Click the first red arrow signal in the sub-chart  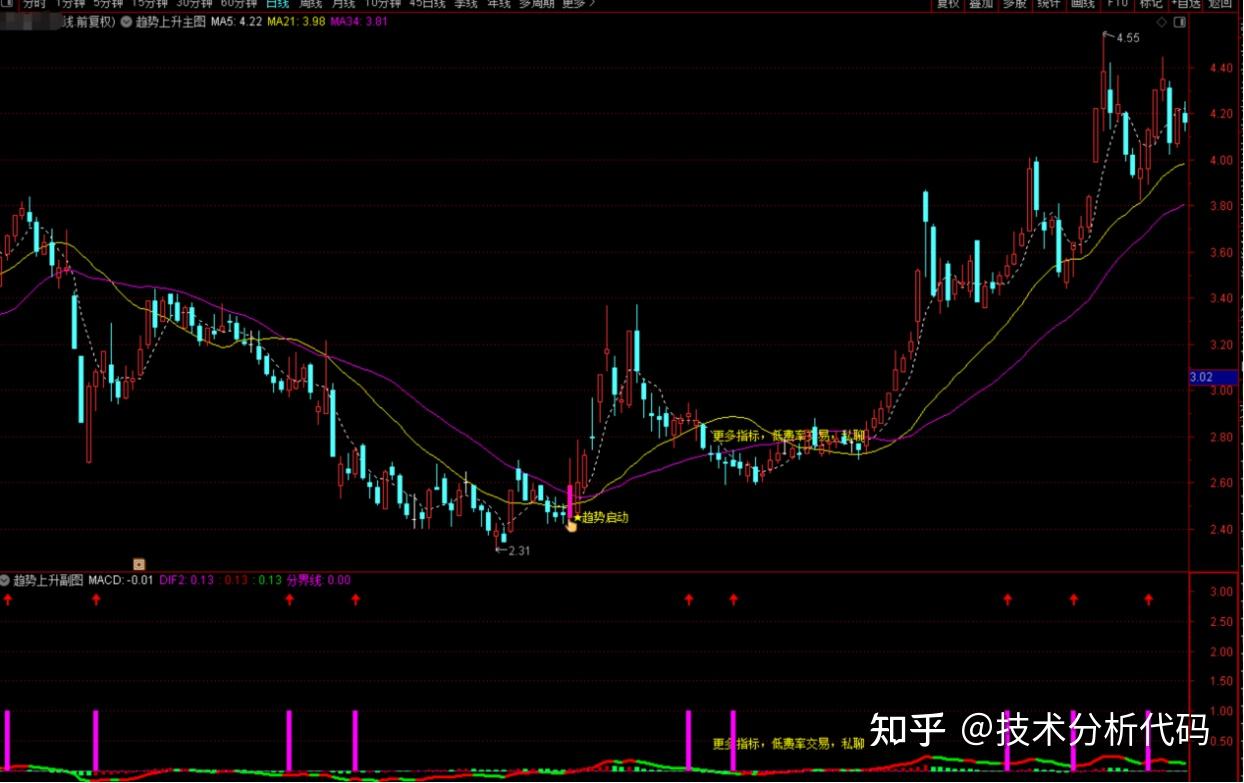click(x=7, y=599)
